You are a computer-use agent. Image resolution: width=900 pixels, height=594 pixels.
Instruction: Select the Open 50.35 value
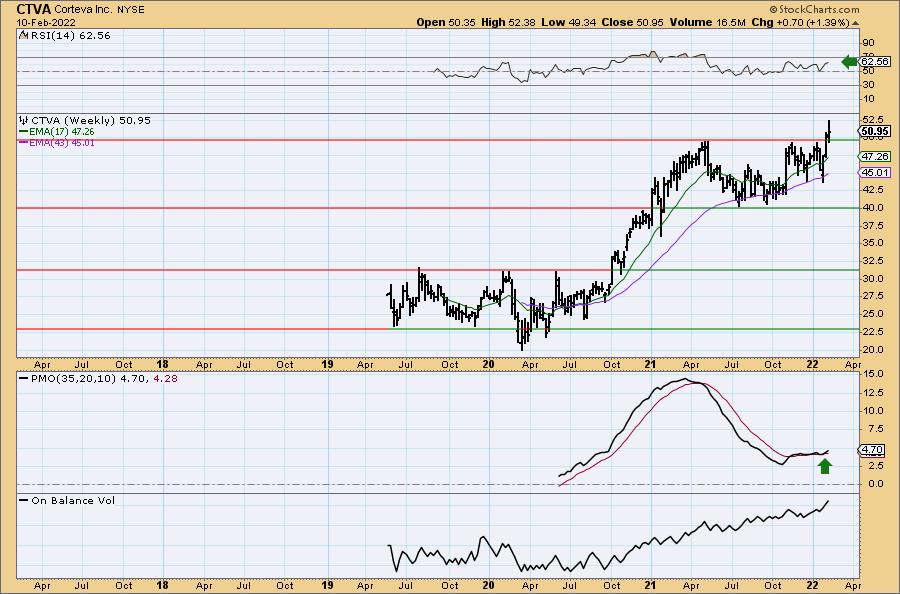pyautogui.click(x=446, y=22)
